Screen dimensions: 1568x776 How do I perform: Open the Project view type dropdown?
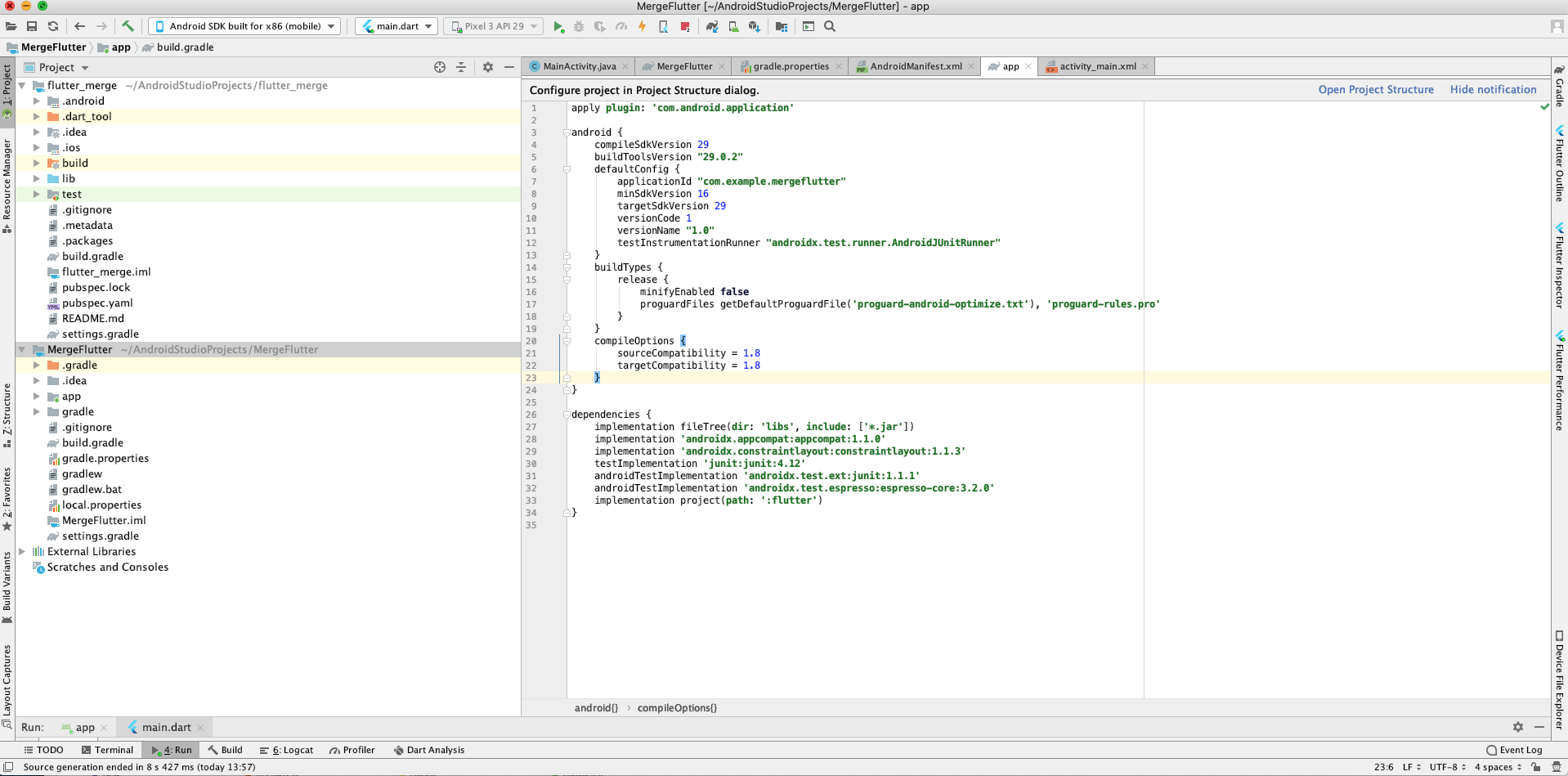[x=56, y=67]
